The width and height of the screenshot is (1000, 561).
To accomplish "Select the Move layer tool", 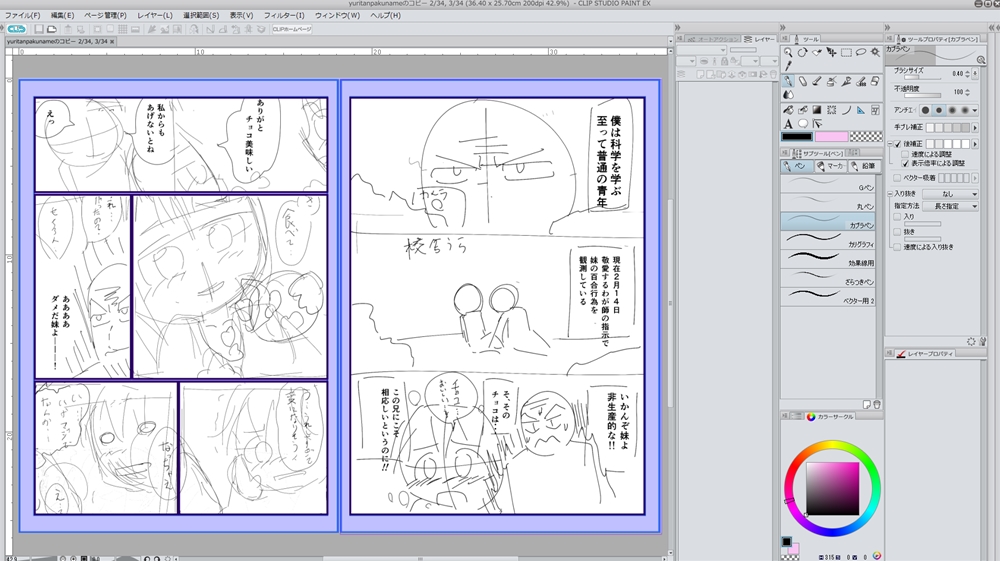I will pos(832,52).
